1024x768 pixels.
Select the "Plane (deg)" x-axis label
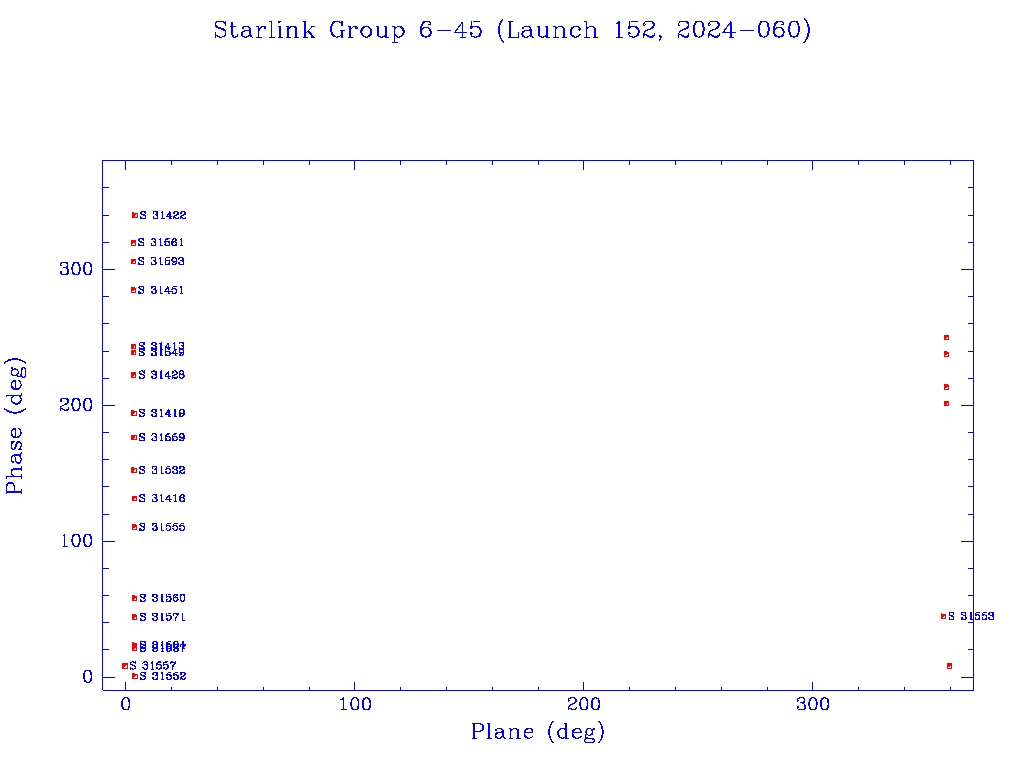pos(538,732)
